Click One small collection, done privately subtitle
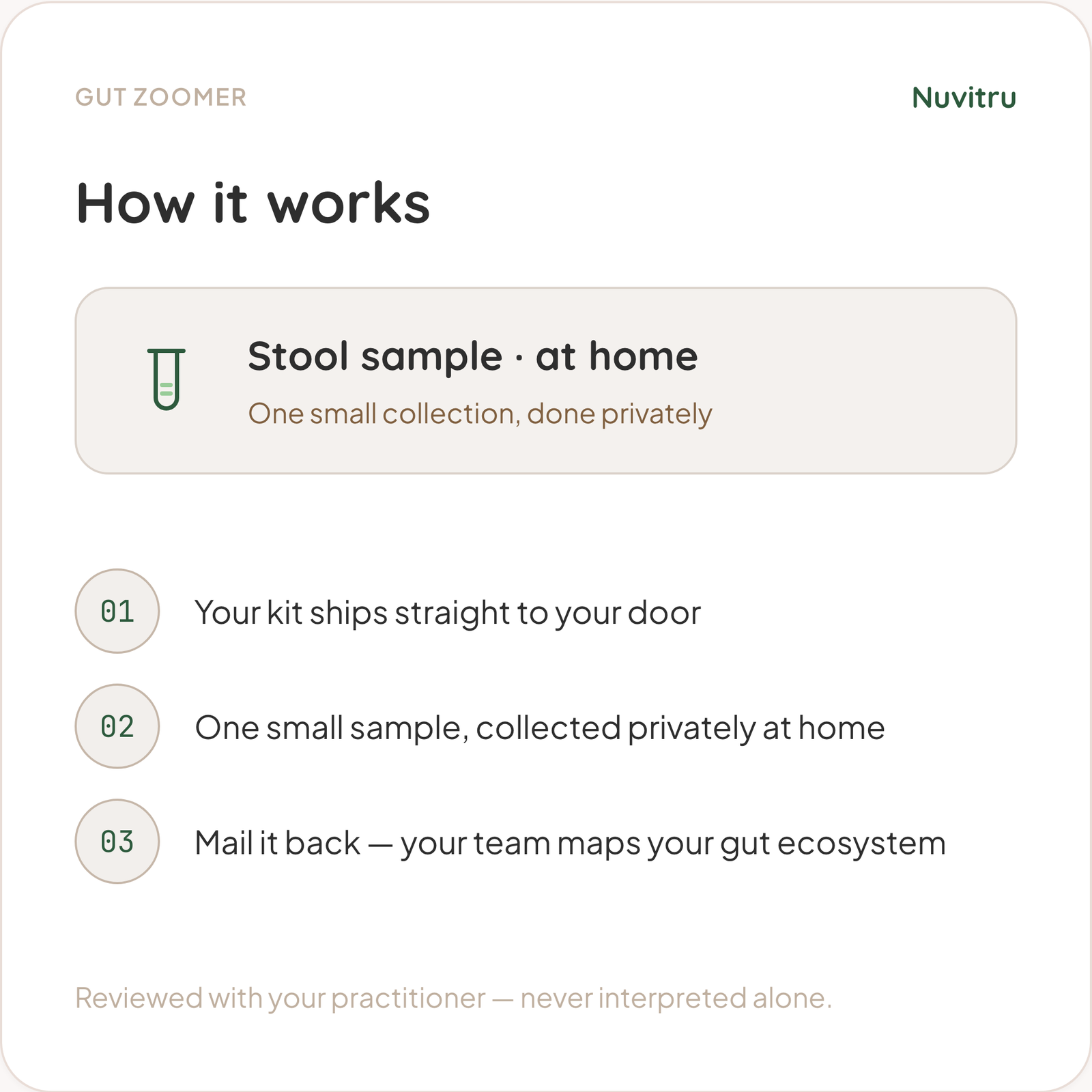The image size is (1092, 1092). [x=480, y=414]
